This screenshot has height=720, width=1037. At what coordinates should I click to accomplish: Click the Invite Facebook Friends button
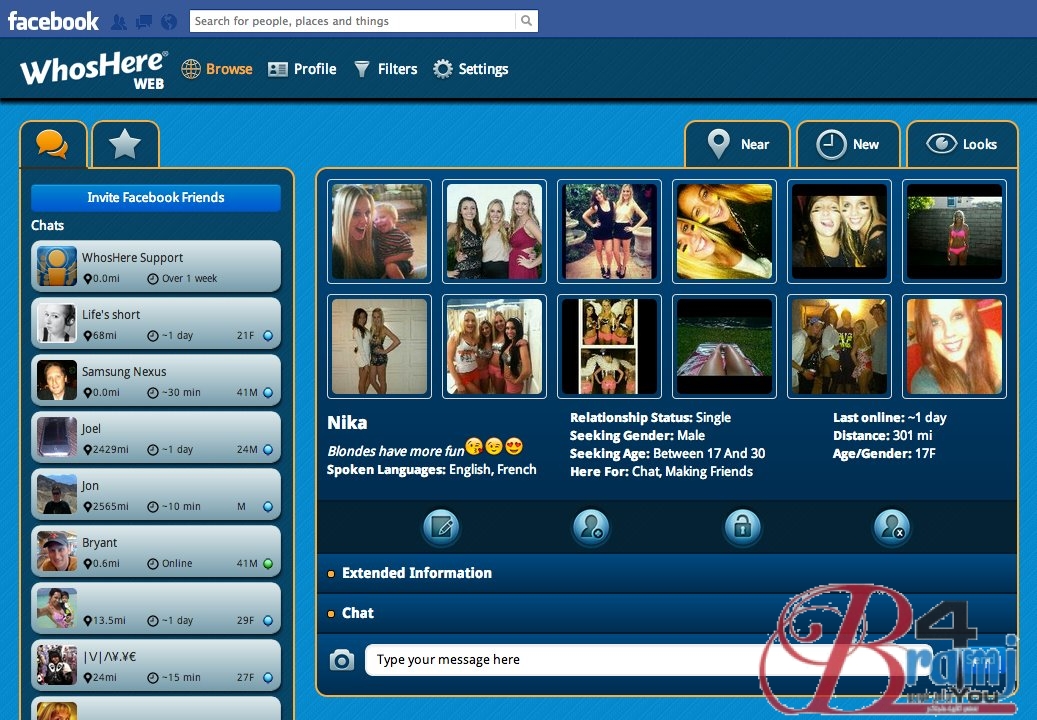[x=156, y=197]
